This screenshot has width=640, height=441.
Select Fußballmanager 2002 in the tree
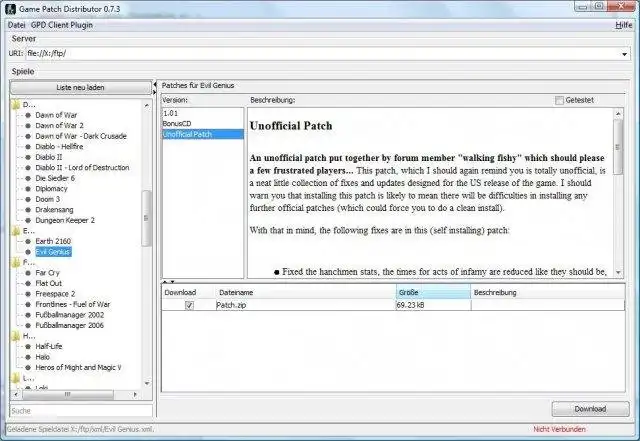[70, 315]
